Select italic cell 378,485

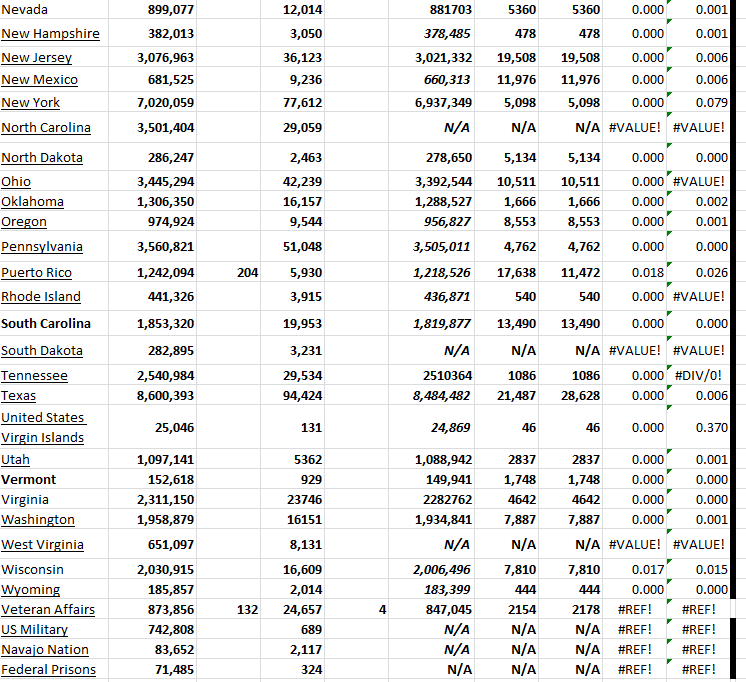click(x=431, y=34)
